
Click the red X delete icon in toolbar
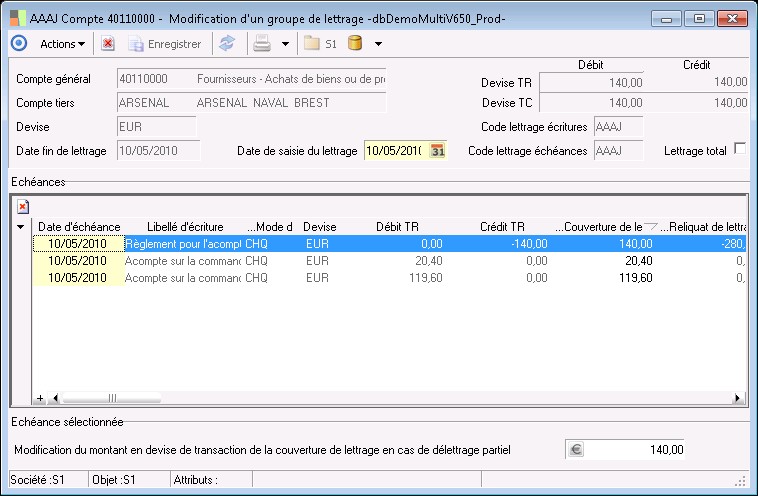pyautogui.click(x=108, y=44)
